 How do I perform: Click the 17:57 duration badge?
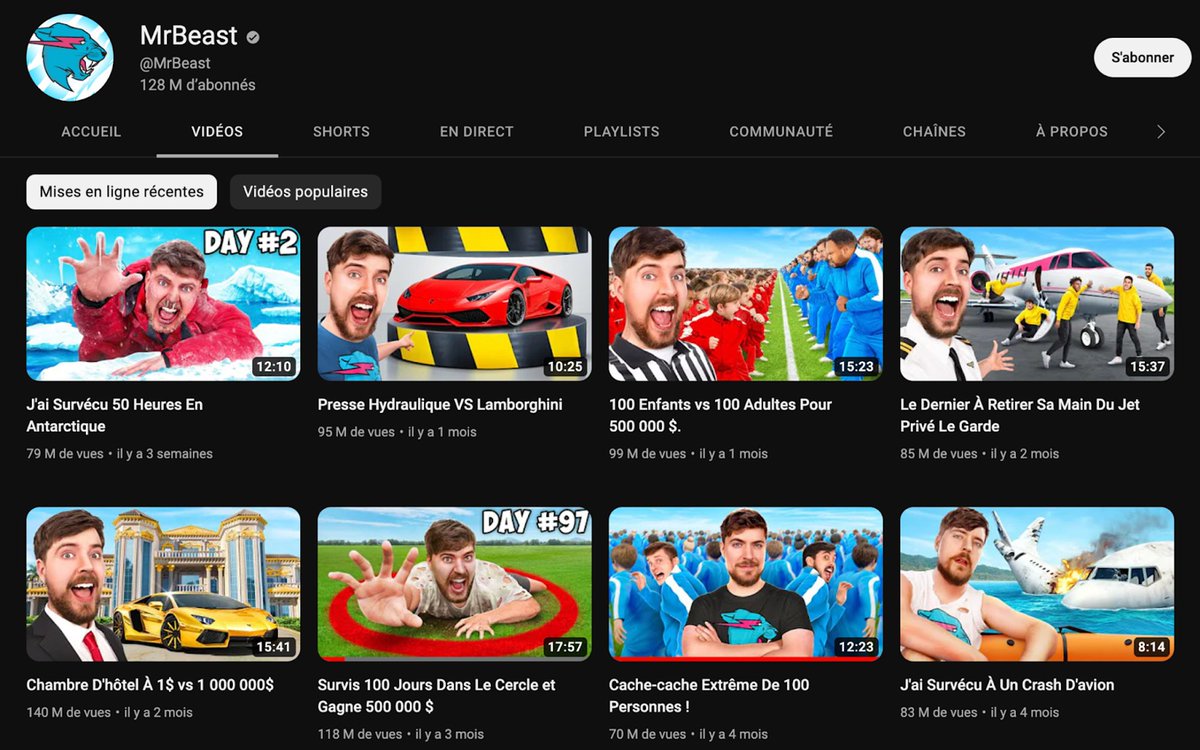pyautogui.click(x=565, y=647)
